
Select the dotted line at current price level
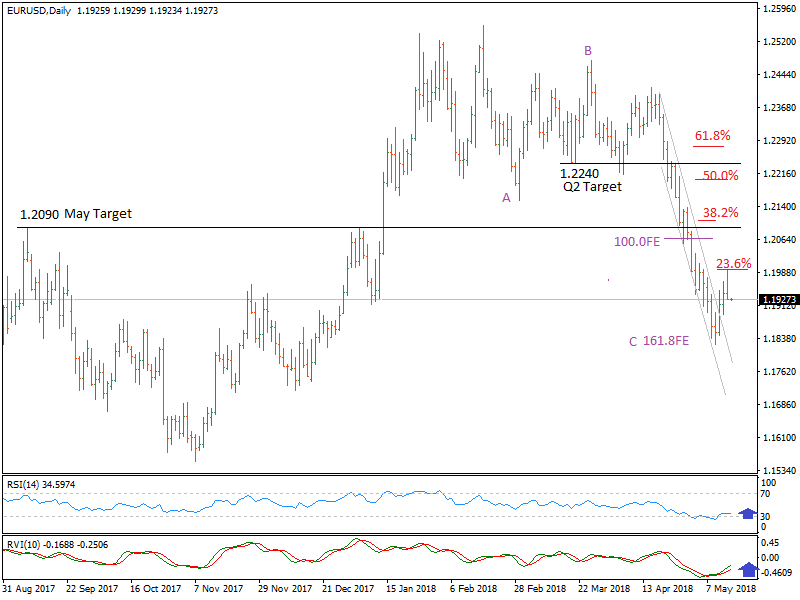point(400,298)
